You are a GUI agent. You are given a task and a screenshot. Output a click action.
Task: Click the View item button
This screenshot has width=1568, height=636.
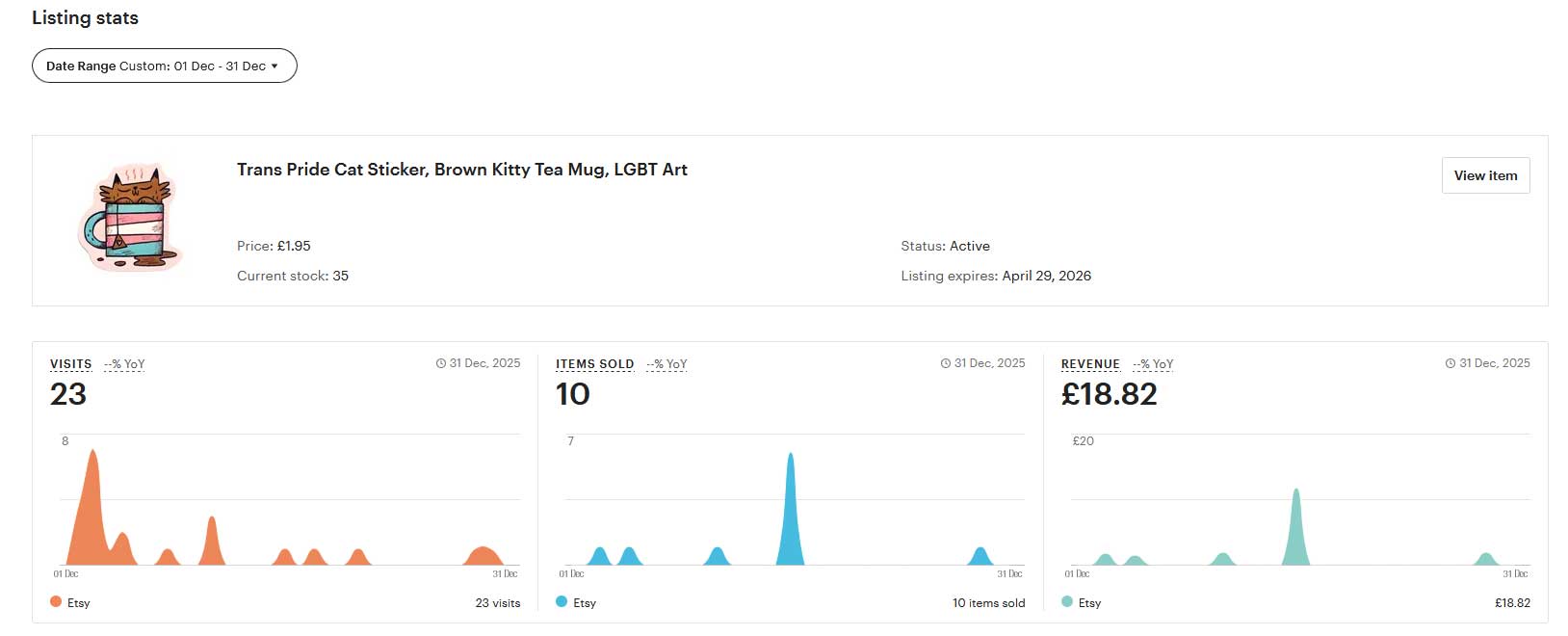click(1484, 175)
